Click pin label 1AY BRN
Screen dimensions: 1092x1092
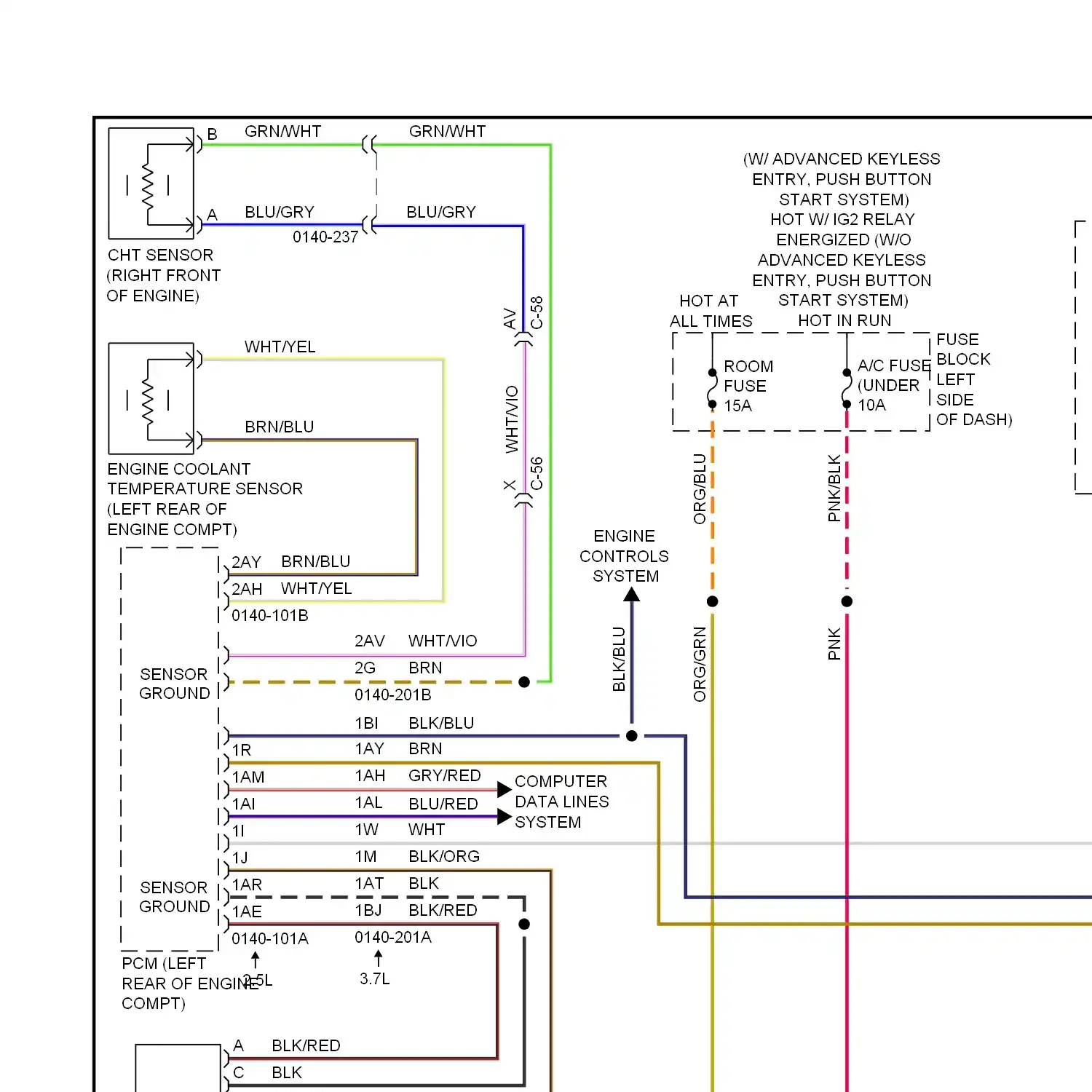coord(398,748)
